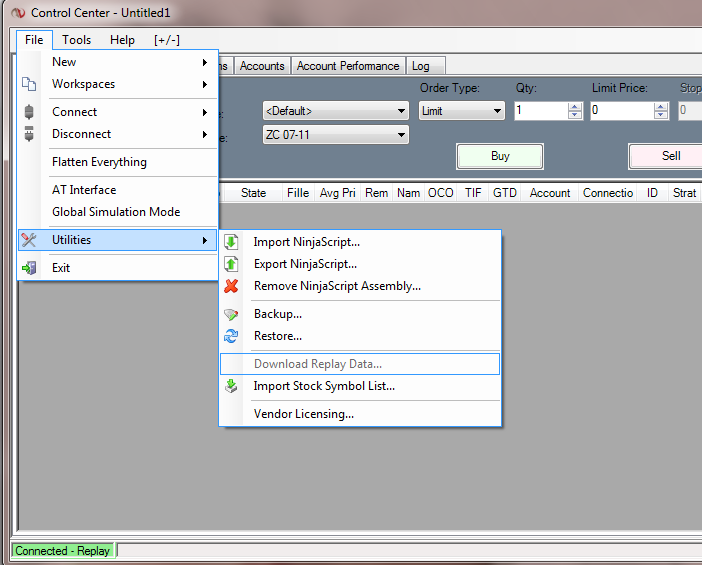Increase Limit Price with up arrow
Image resolution: width=702 pixels, height=565 pixels.
click(x=660, y=107)
